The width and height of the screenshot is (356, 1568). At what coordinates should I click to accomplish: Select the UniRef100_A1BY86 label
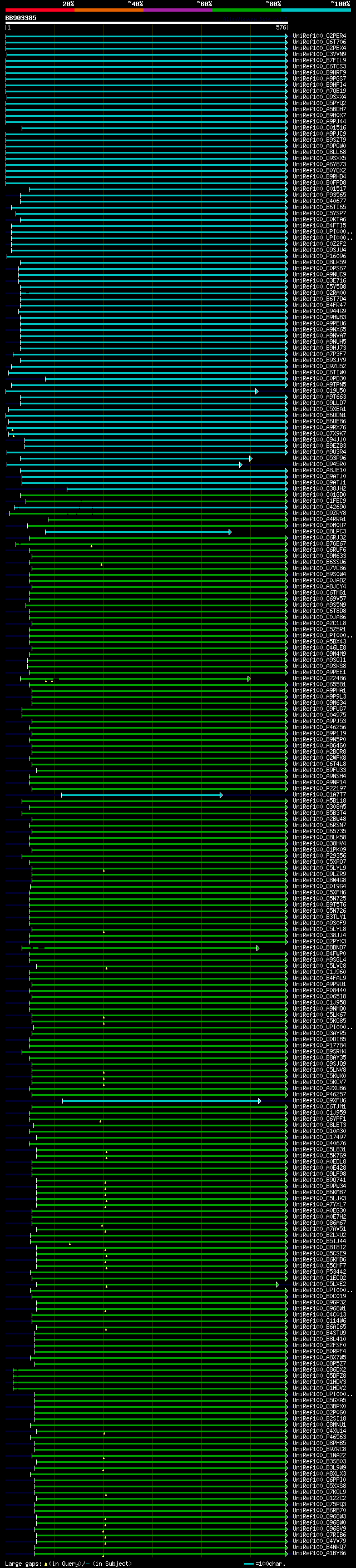coord(319,1554)
